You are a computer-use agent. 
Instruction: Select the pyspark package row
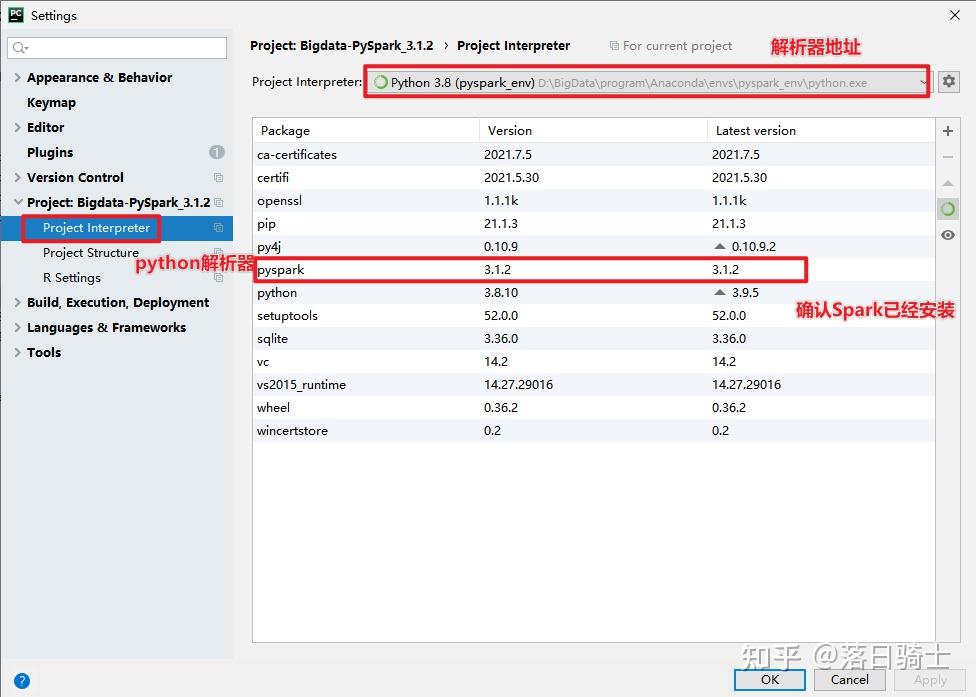[x=593, y=269]
